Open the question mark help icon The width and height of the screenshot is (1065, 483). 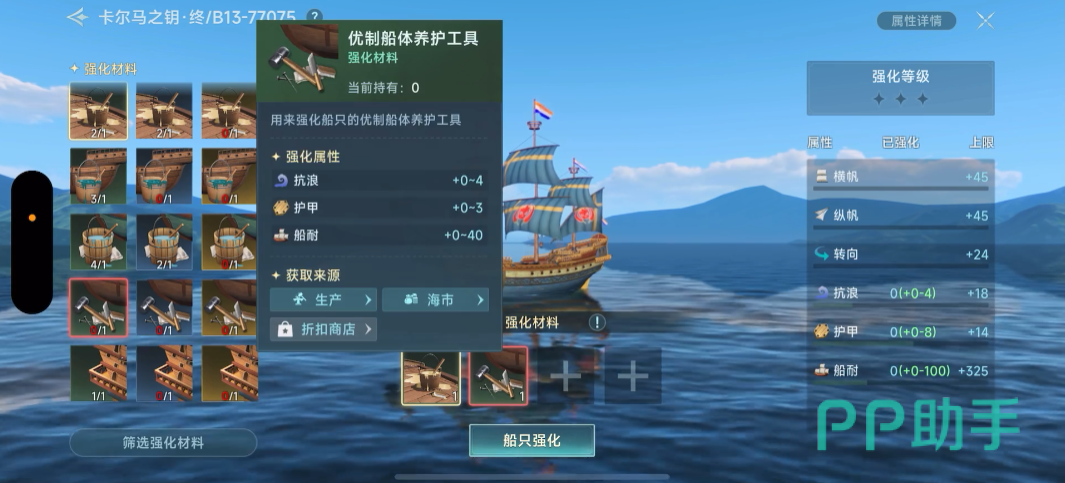[x=314, y=16]
